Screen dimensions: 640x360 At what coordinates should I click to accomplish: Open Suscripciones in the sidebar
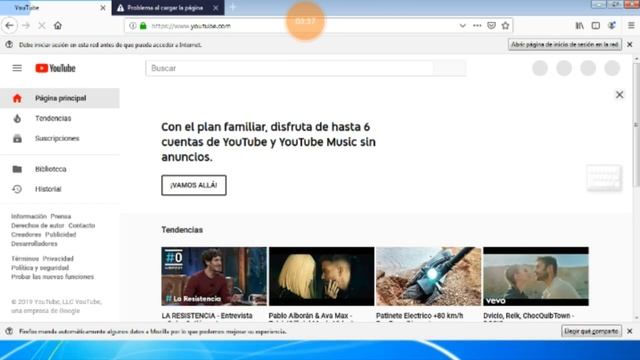pos(60,138)
